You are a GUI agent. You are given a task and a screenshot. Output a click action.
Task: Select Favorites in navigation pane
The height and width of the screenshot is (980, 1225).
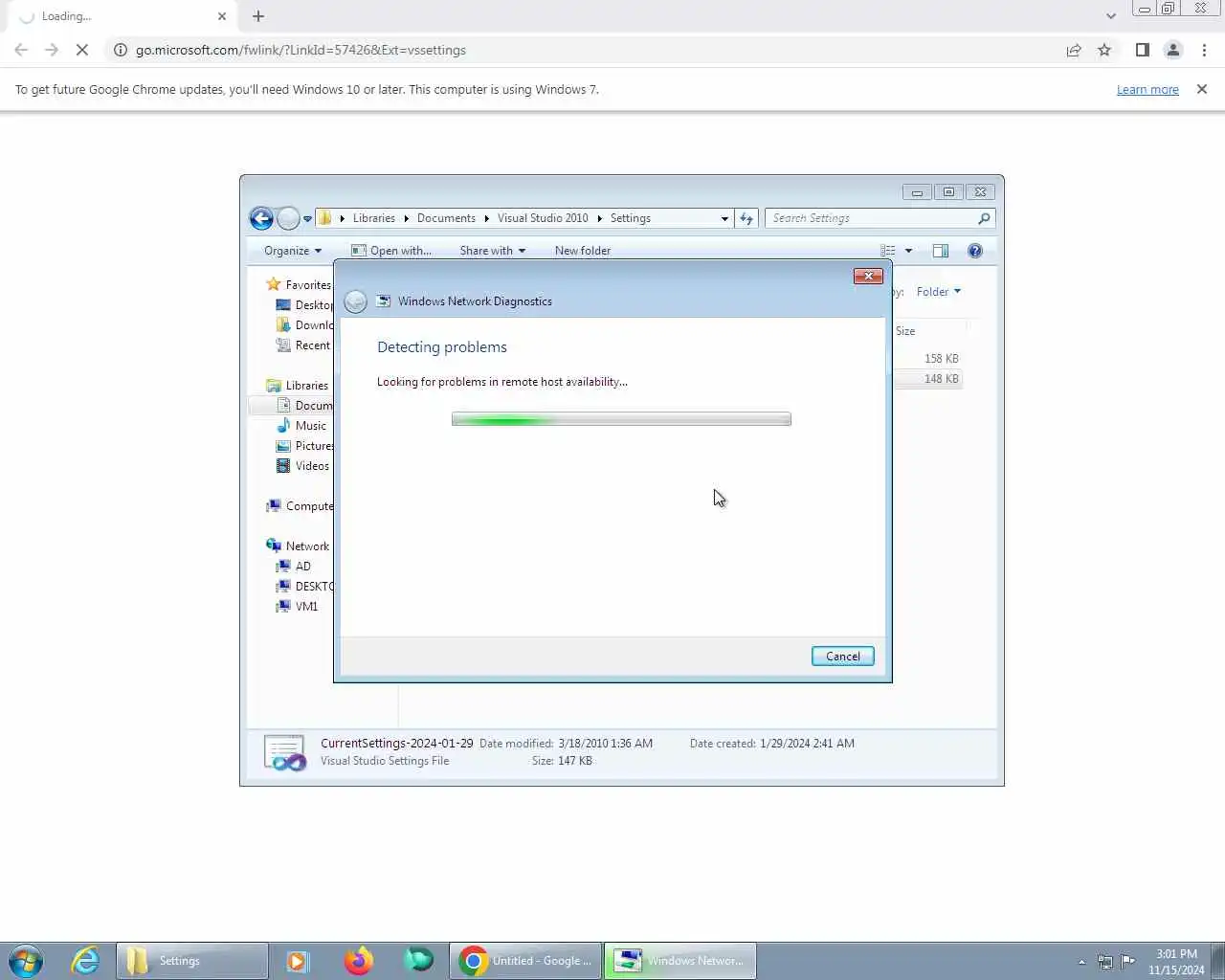coord(299,285)
